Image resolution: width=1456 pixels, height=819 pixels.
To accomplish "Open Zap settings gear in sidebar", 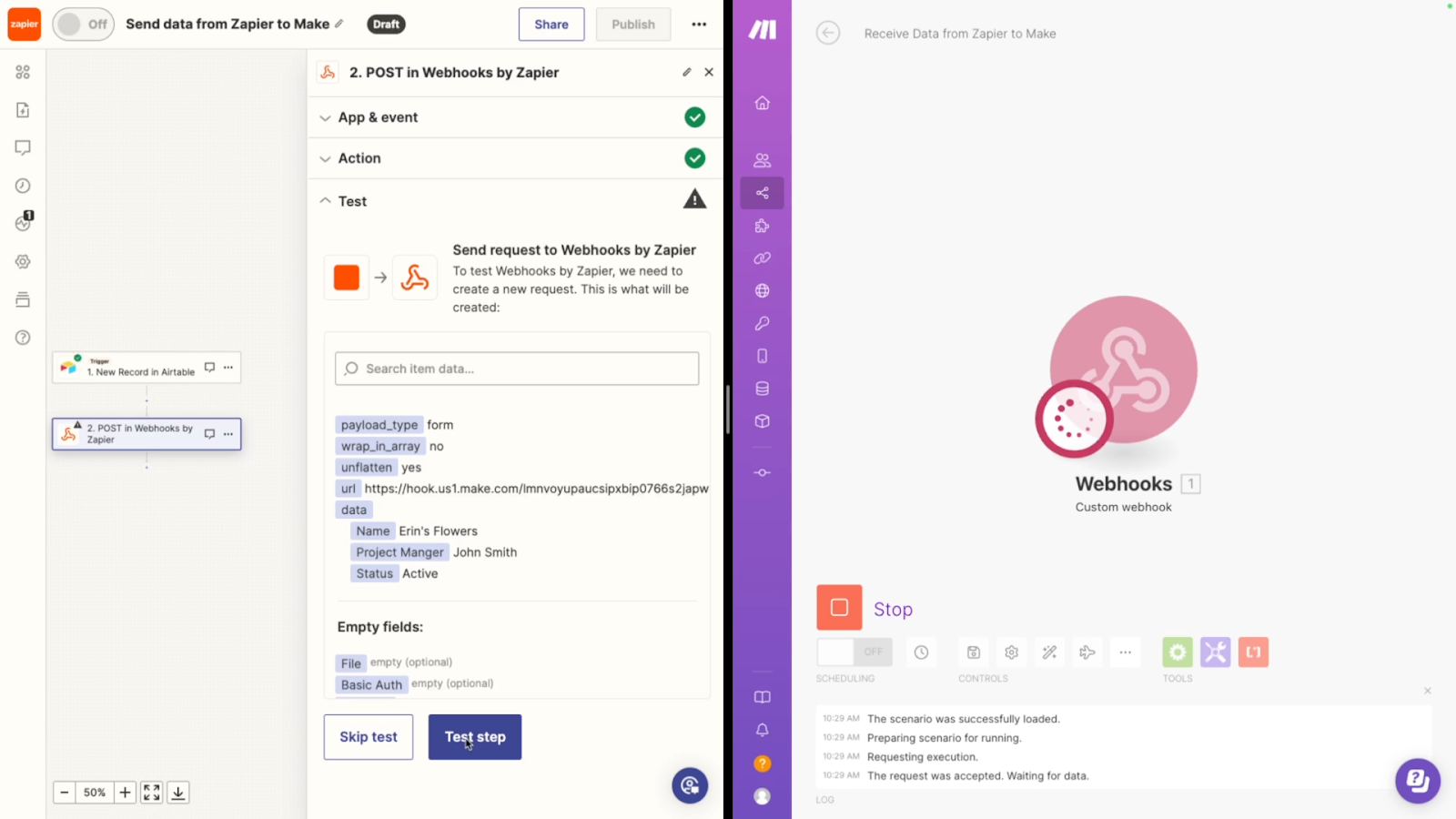I will pyautogui.click(x=23, y=261).
